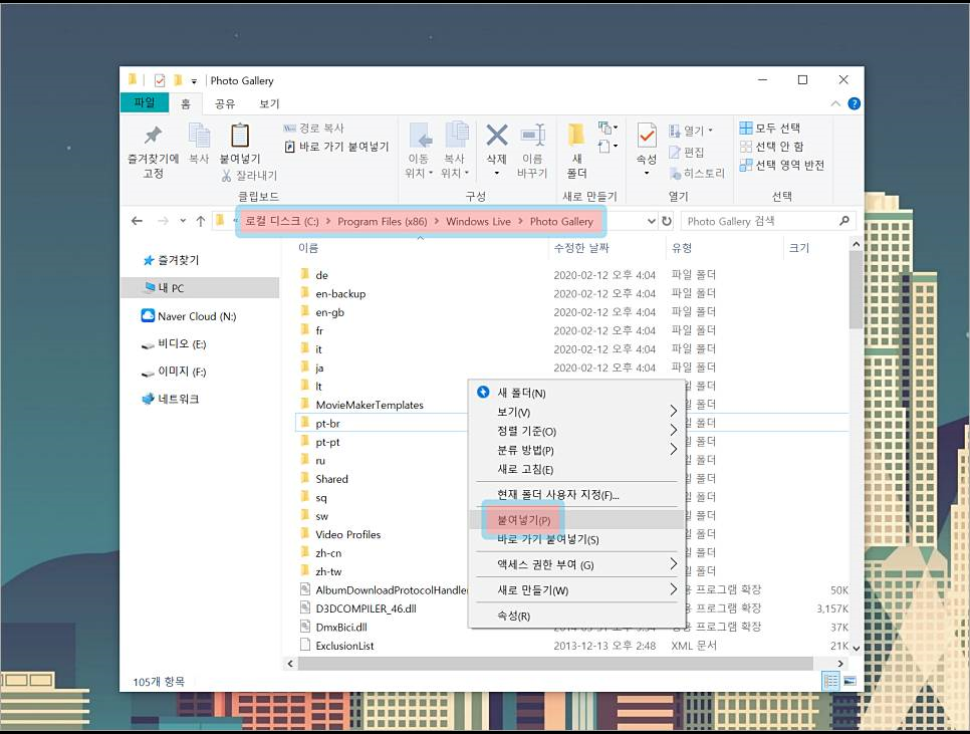Open the Help question mark icon
The image size is (970, 734).
pyautogui.click(x=854, y=104)
